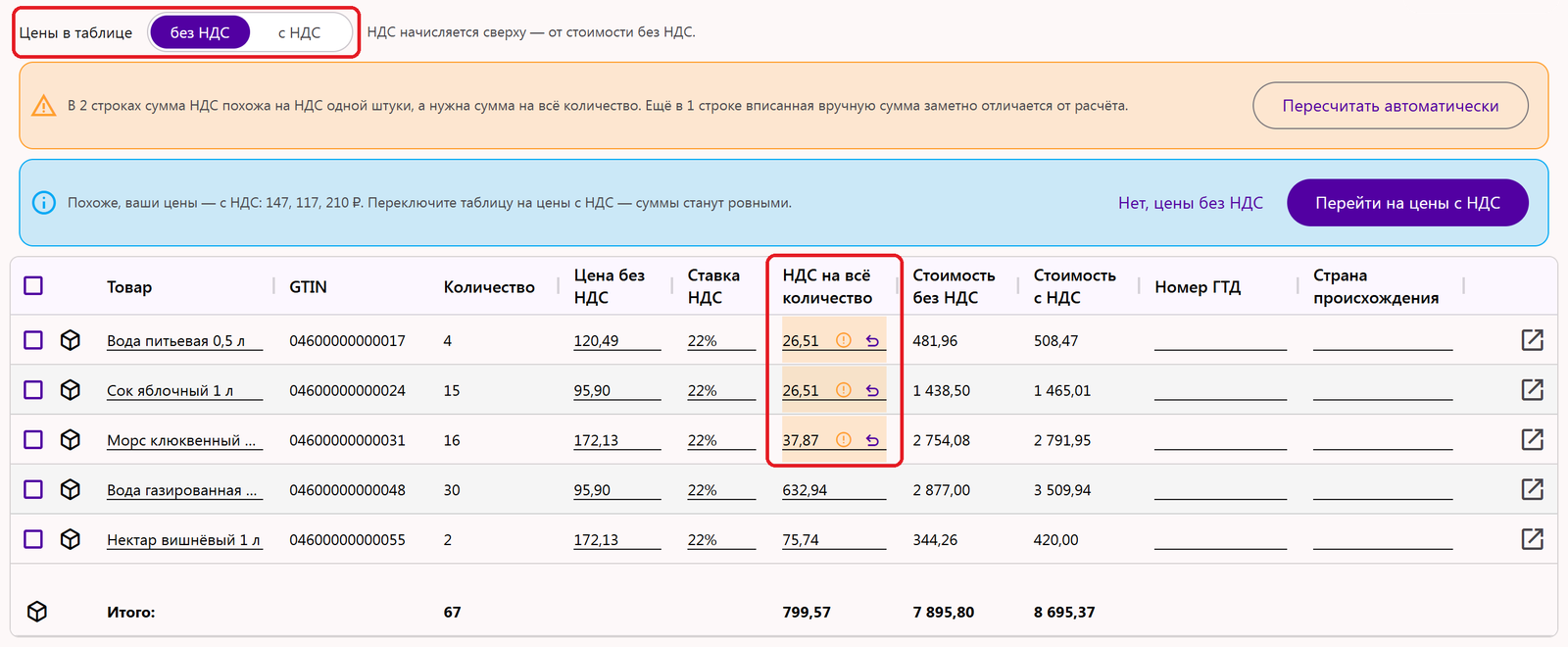Edit the VAT amount 632,94 field
Screen dimensions: 1568x647
point(834,490)
